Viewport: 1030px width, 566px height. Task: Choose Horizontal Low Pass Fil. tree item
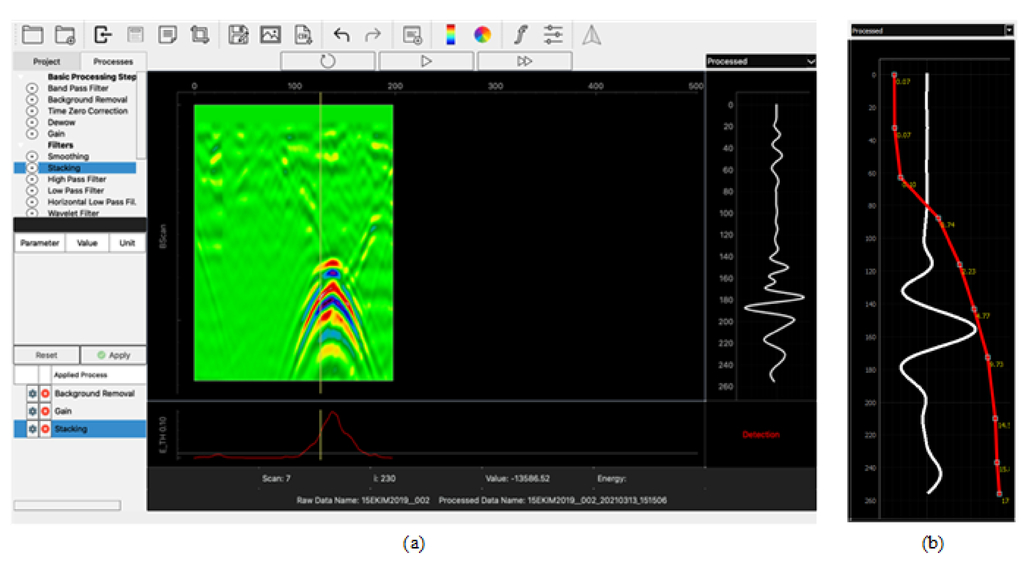91,202
